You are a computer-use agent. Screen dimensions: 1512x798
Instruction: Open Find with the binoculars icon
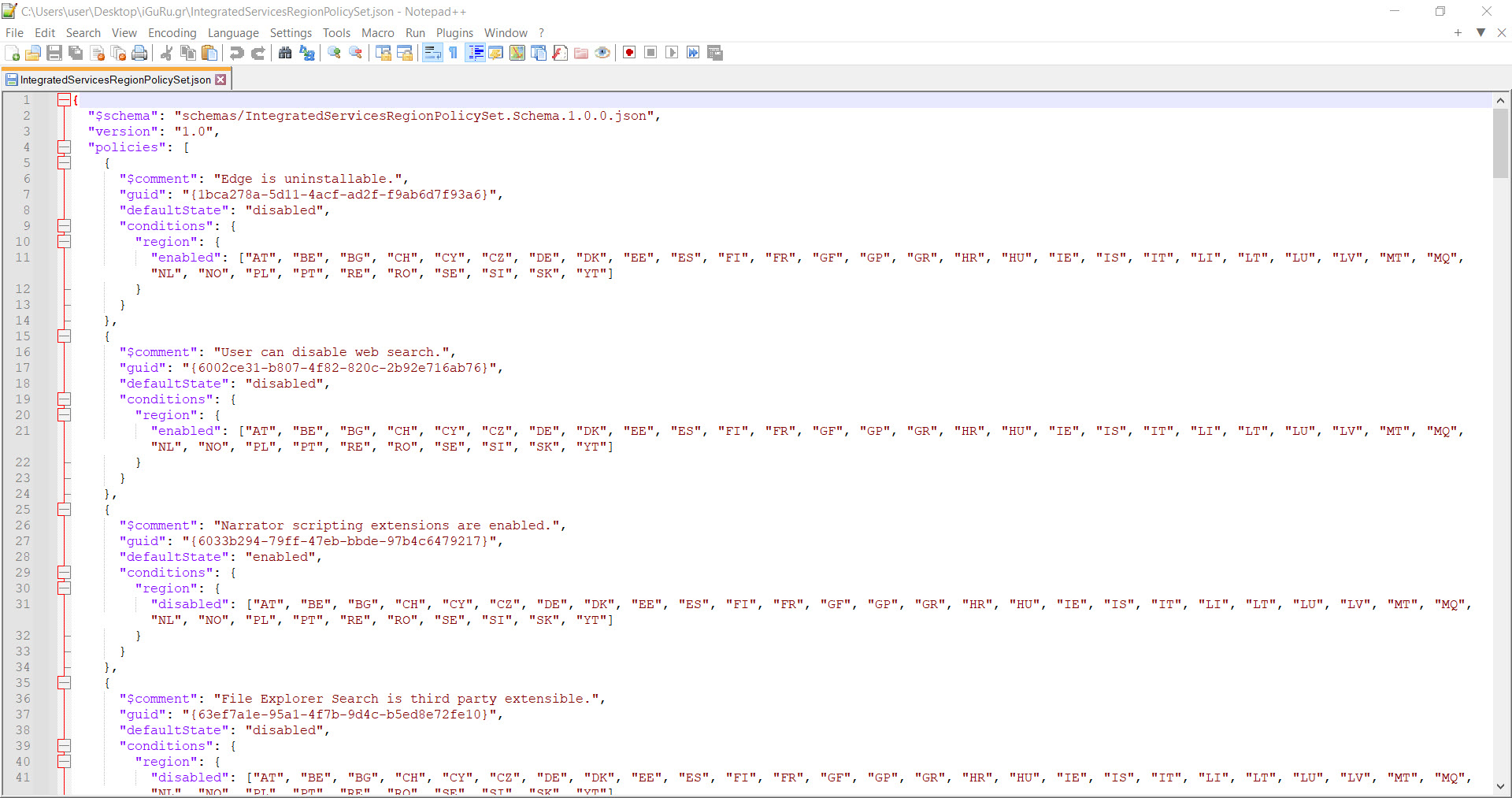(285, 53)
